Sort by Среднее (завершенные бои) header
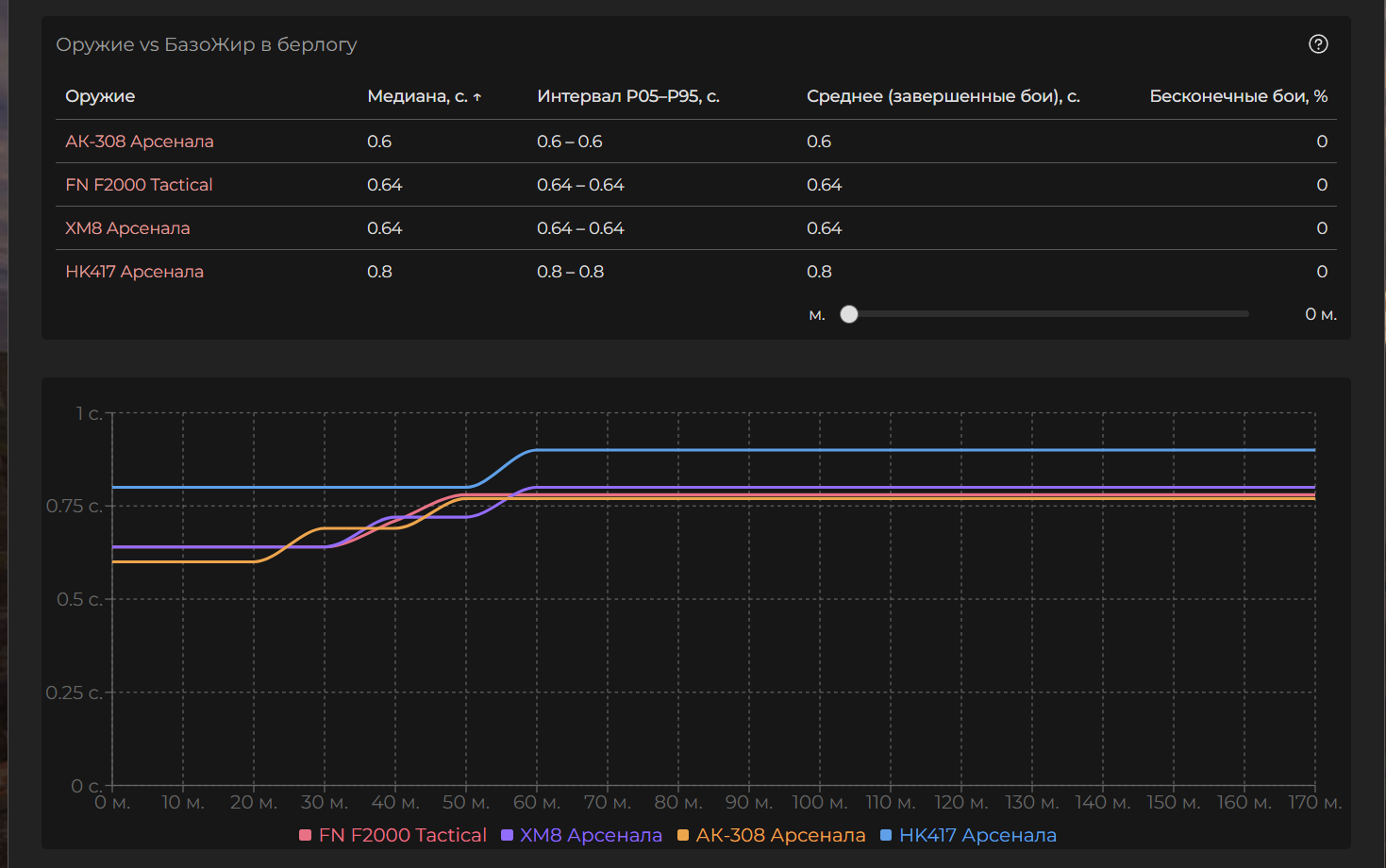Viewport: 1386px width, 868px height. 943,96
